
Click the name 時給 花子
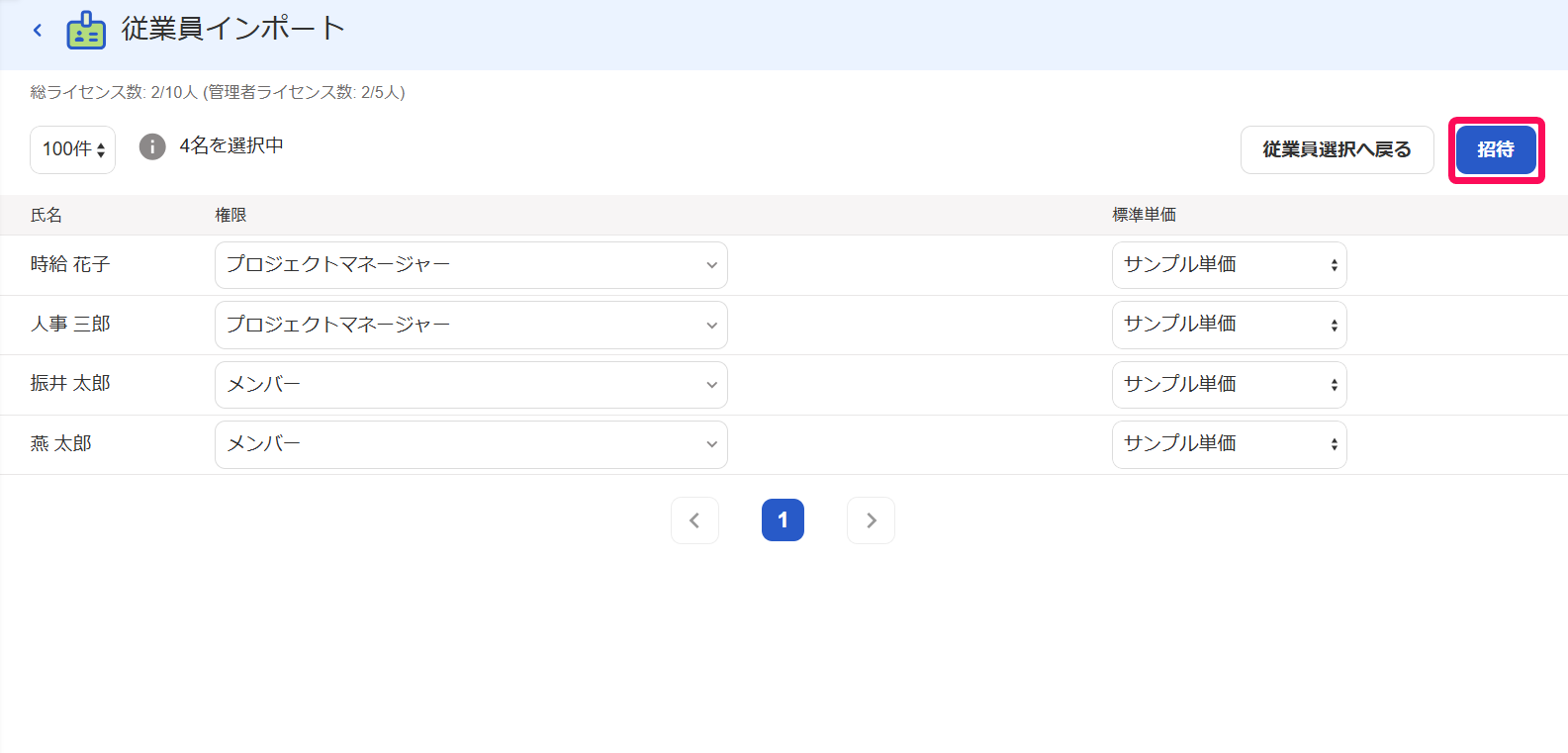70,264
